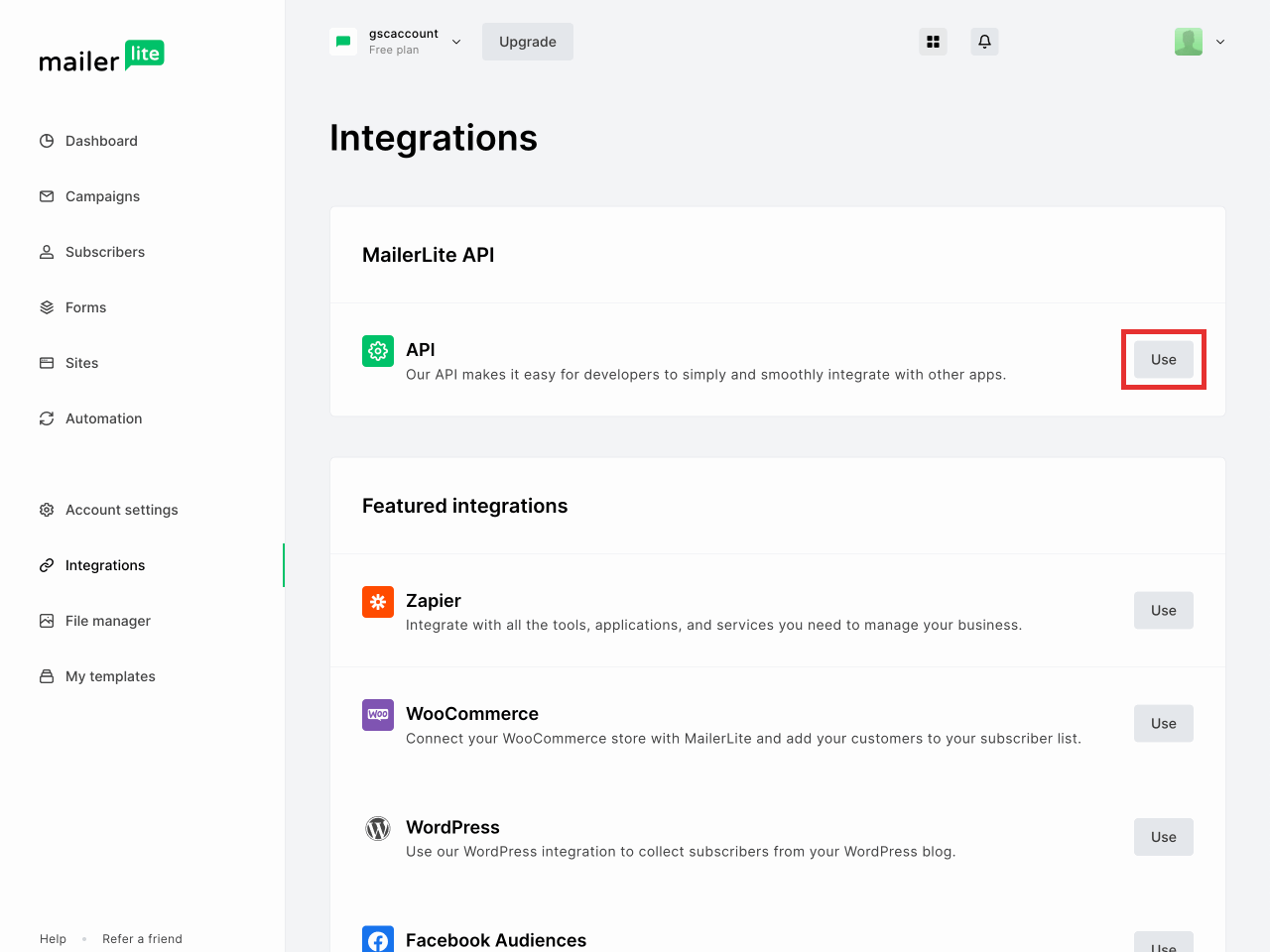Click the Upgrade button
The image size is (1270, 952).
point(527,42)
